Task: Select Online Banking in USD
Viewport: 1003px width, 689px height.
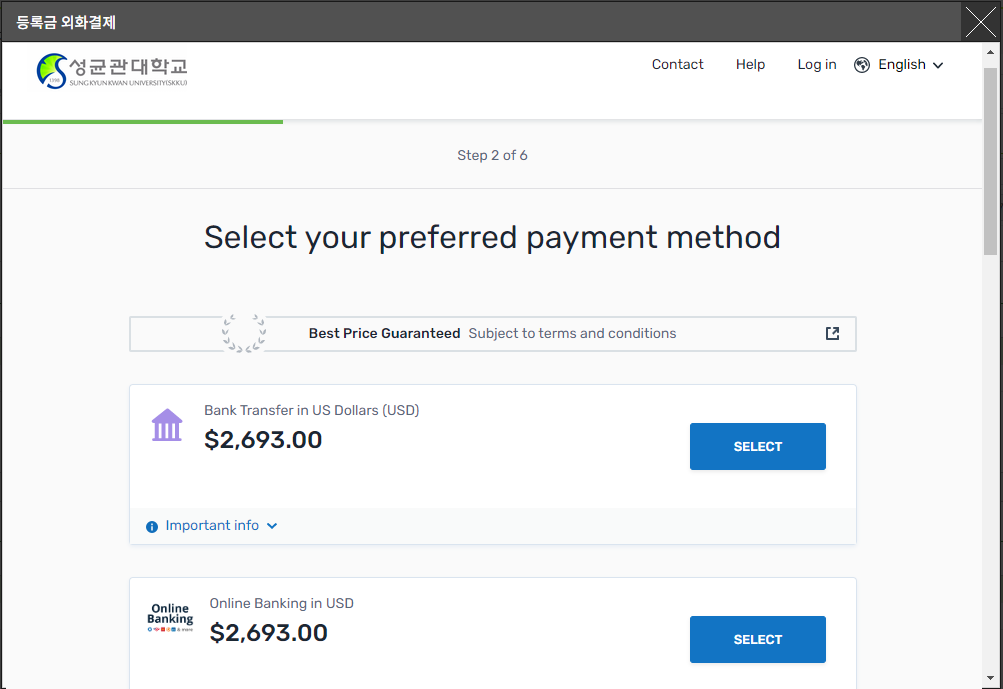Action: [757, 640]
